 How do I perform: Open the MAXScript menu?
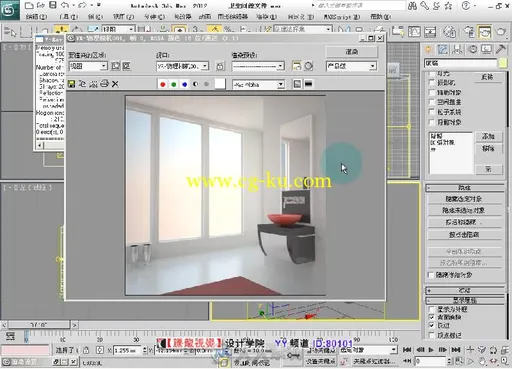coord(342,17)
